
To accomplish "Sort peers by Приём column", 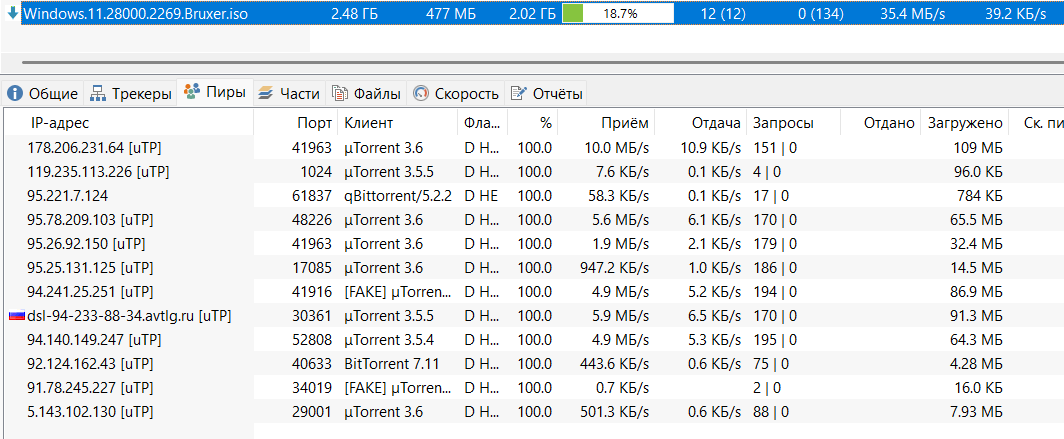I will (606, 123).
